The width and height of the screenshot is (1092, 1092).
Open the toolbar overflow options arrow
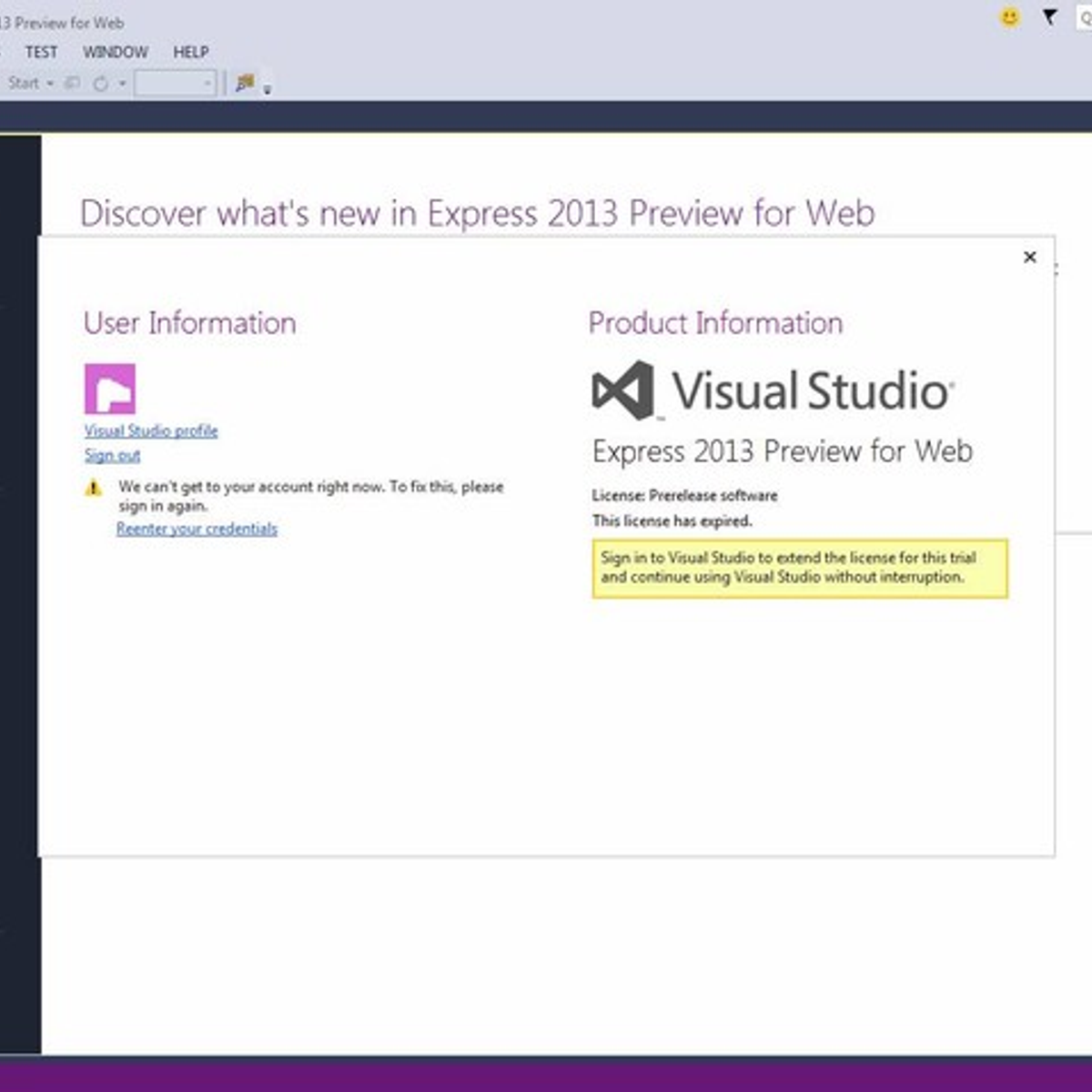(268, 89)
